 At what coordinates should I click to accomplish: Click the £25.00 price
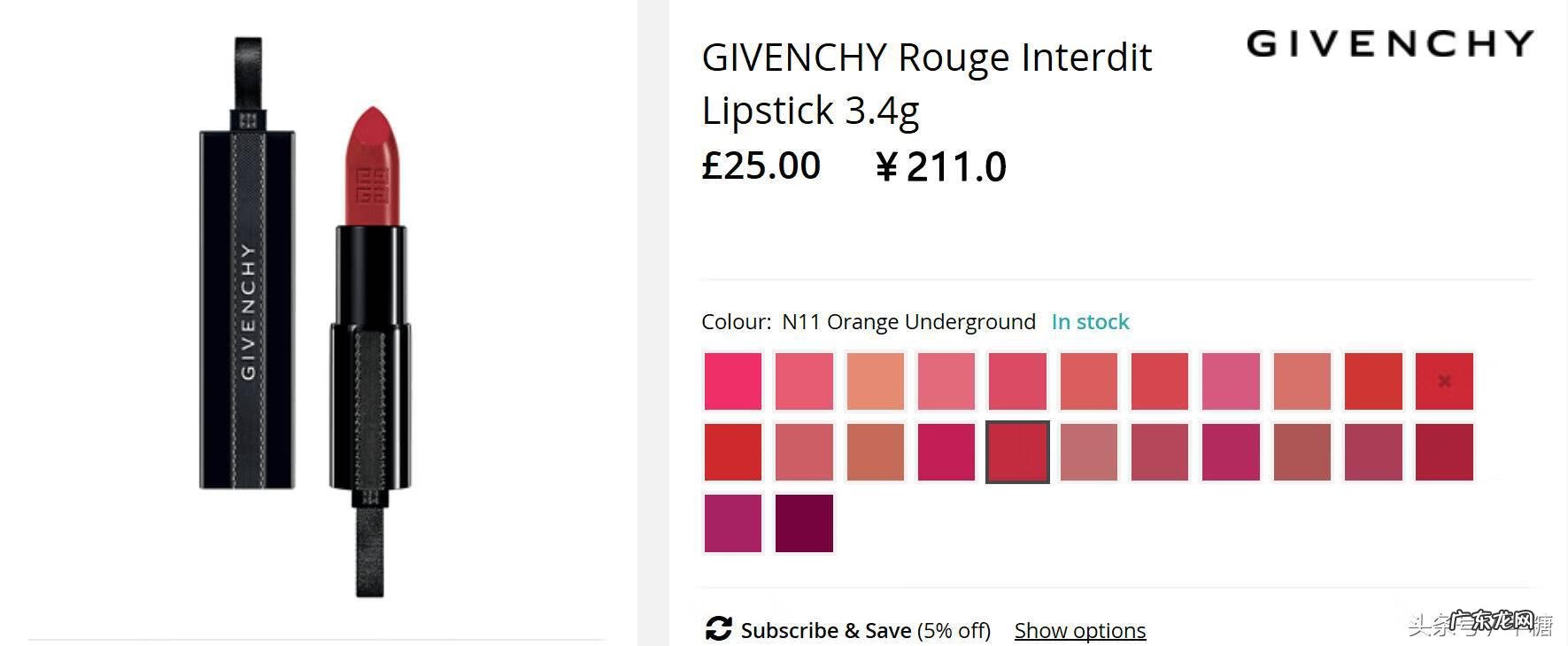pyautogui.click(x=761, y=165)
